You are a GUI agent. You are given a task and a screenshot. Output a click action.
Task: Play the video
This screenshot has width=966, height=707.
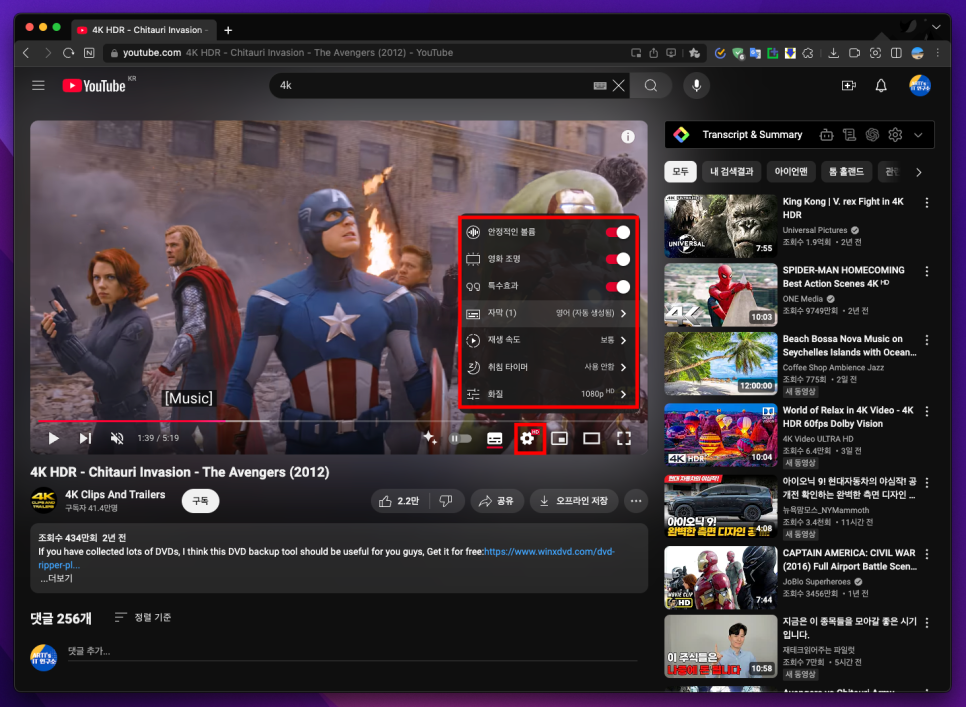[x=54, y=438]
